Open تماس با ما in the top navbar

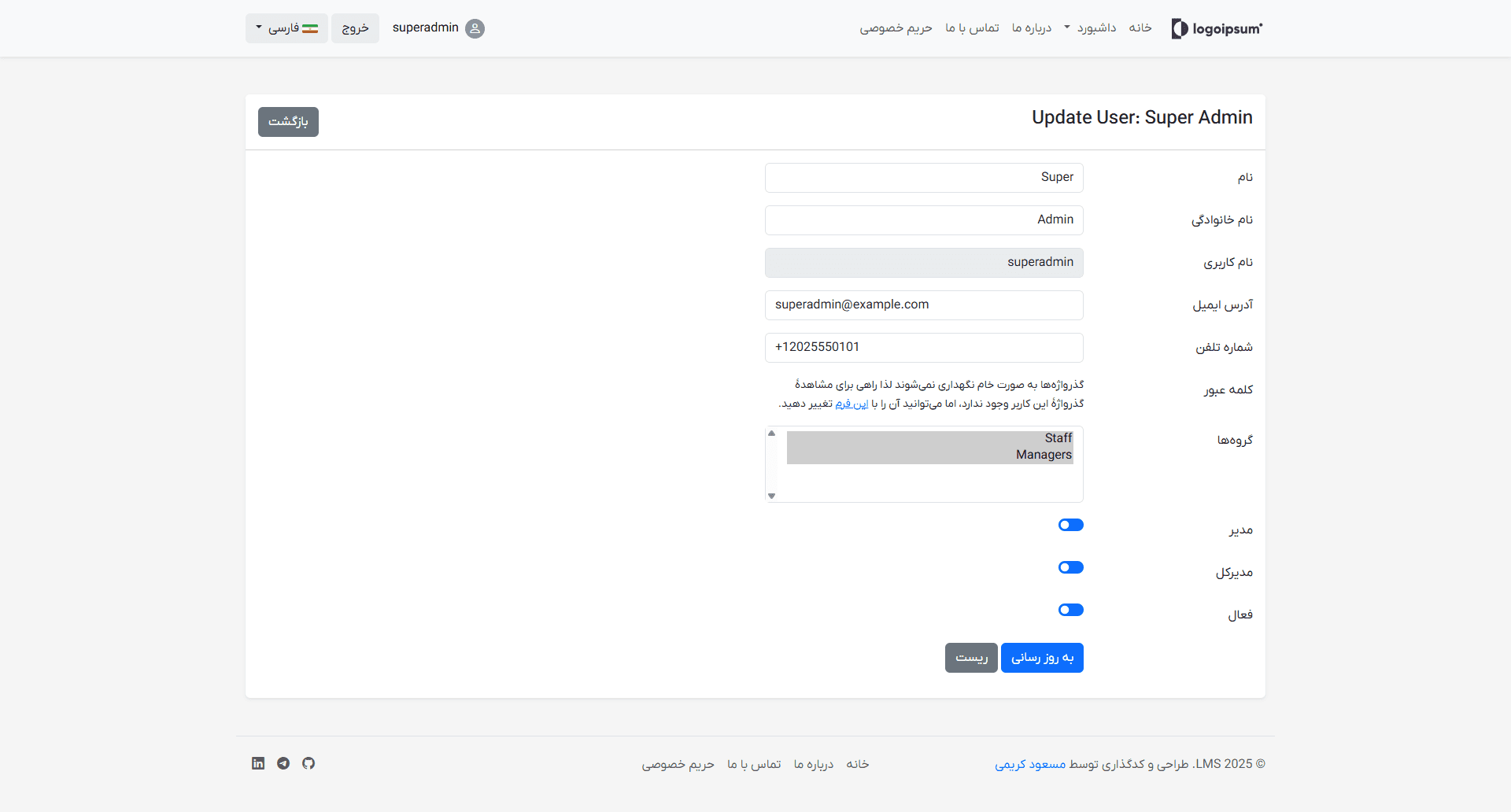(972, 28)
